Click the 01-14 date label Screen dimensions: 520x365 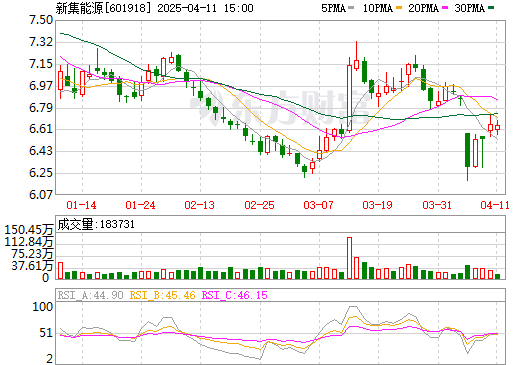(x=81, y=205)
